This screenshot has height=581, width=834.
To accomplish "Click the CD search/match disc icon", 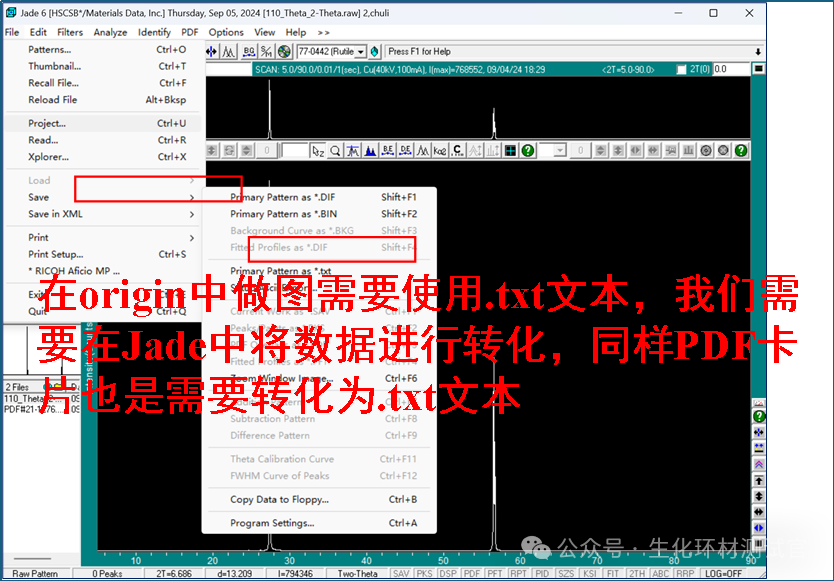I will pos(285,52).
